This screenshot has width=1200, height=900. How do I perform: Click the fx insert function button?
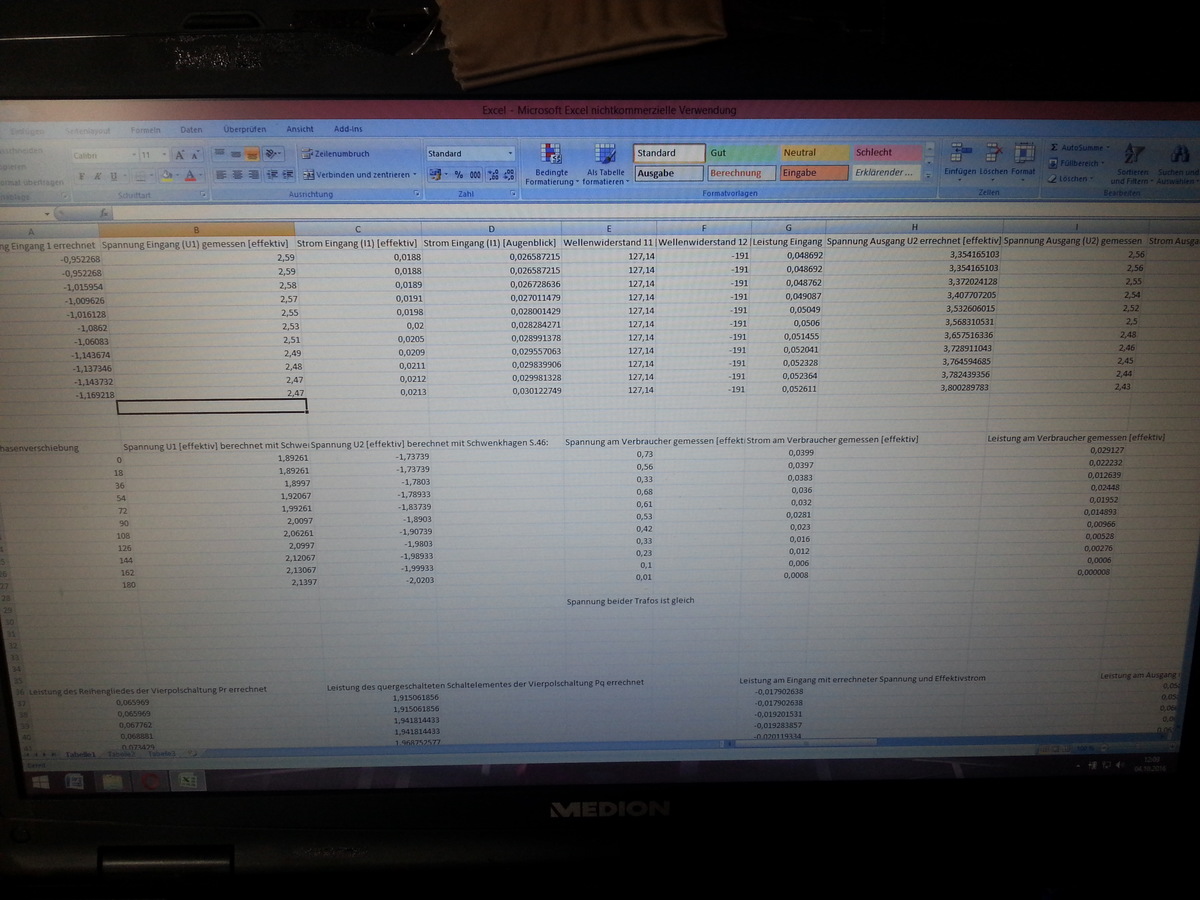point(104,213)
